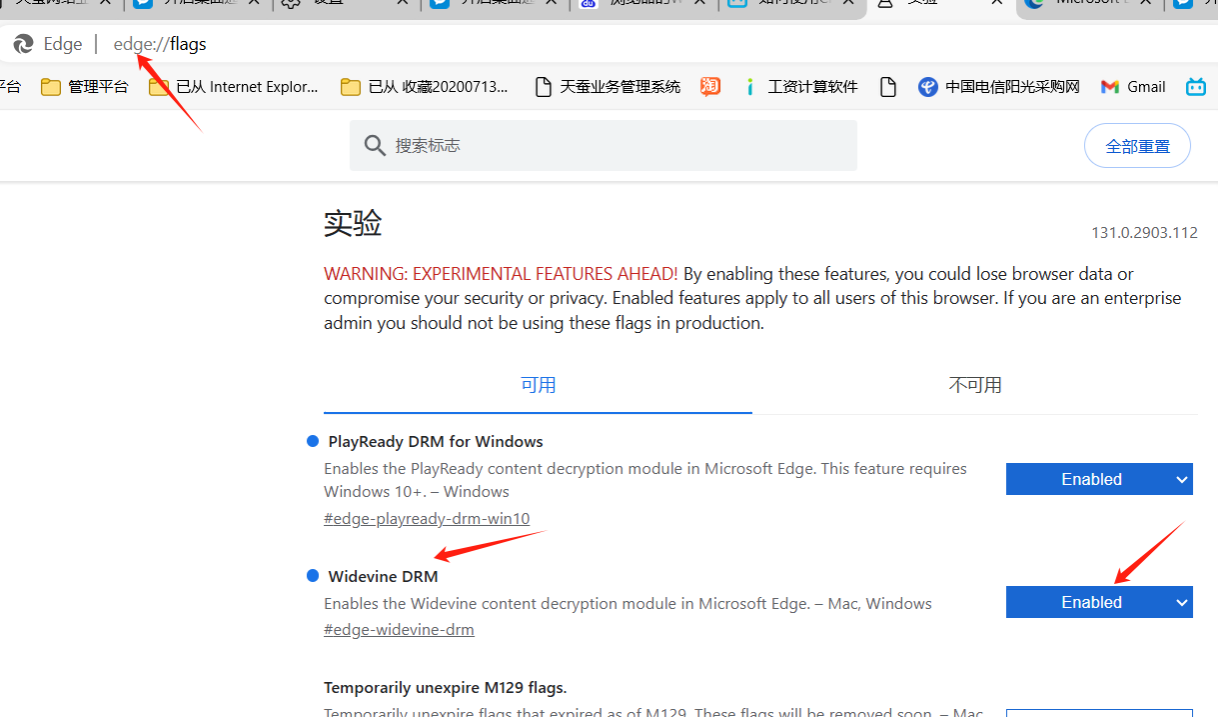Click the 全部重置 button
The width and height of the screenshot is (1218, 718).
1137,146
